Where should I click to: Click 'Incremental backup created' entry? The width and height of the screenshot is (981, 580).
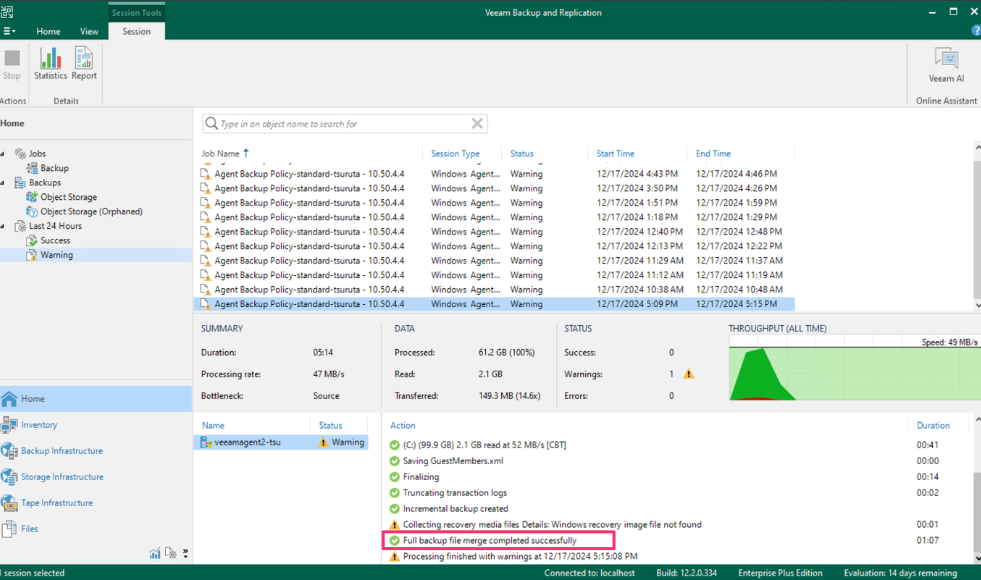(x=455, y=509)
